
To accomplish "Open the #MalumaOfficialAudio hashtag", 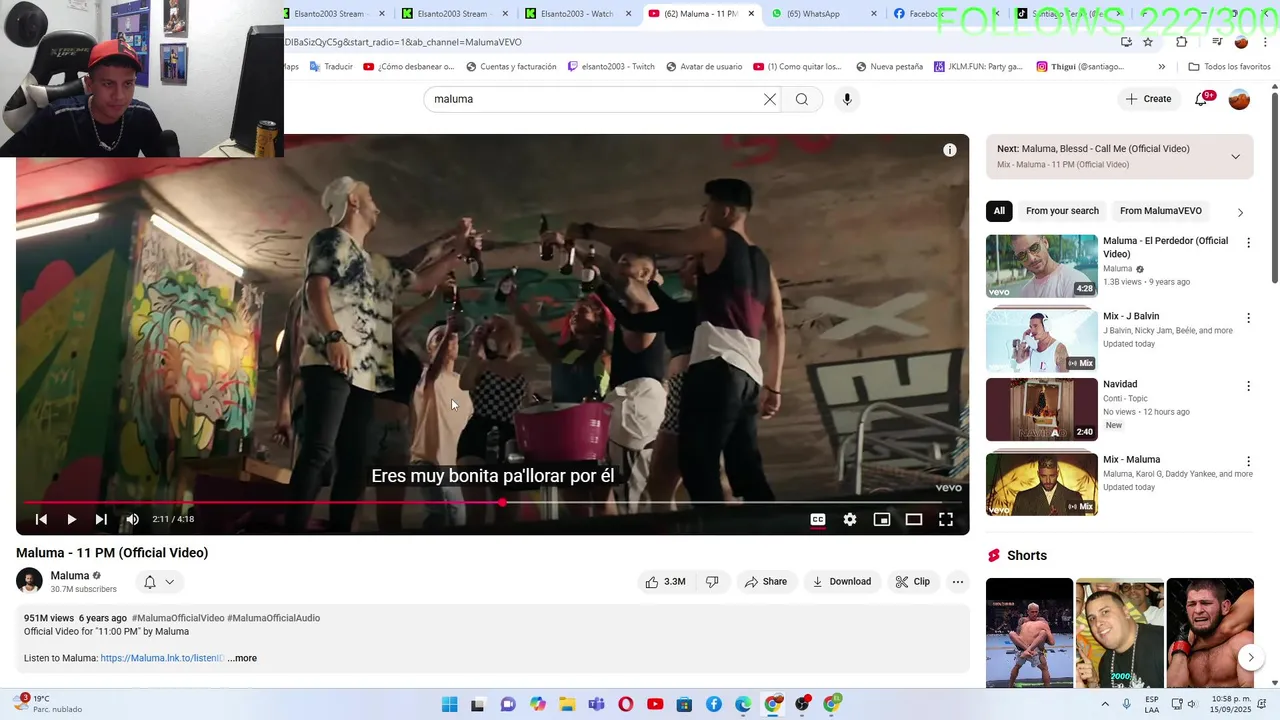I will (x=274, y=618).
